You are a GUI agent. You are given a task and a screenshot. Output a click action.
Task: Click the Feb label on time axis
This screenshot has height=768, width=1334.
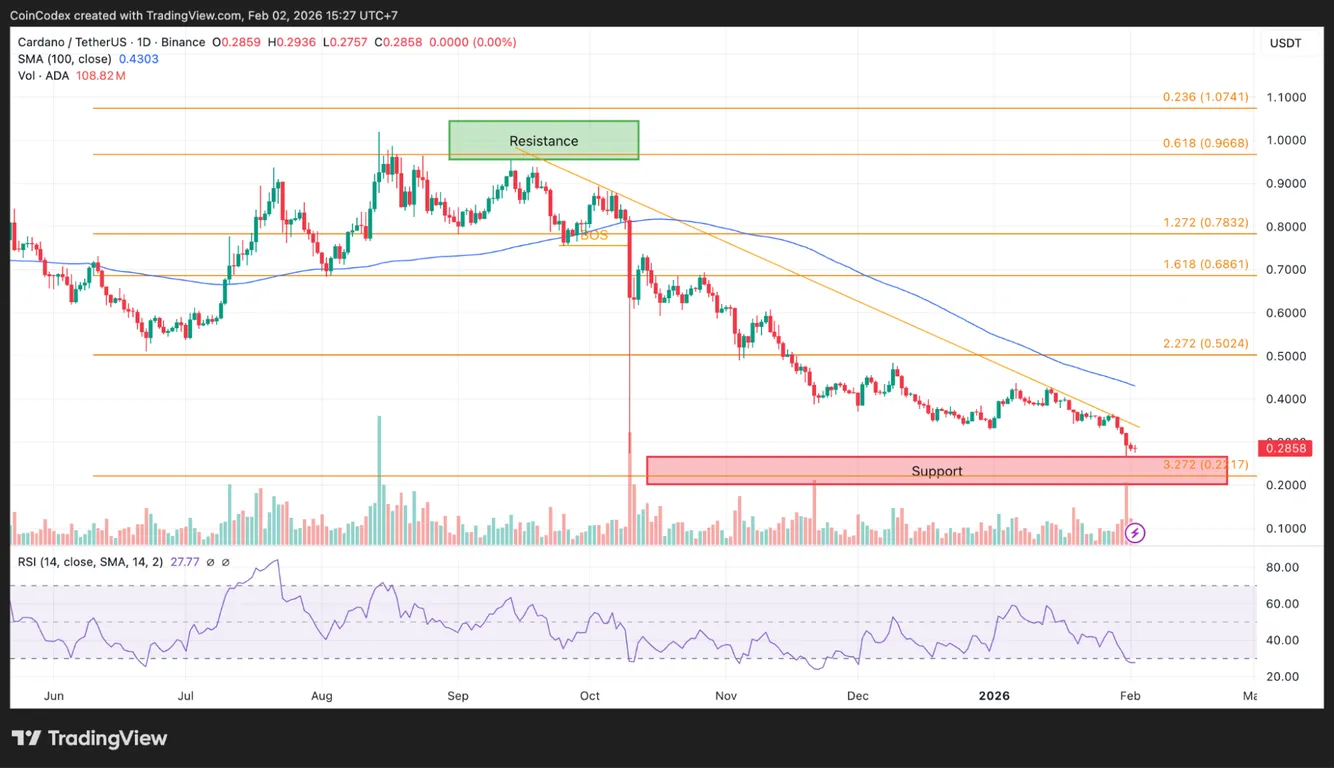(1129, 695)
